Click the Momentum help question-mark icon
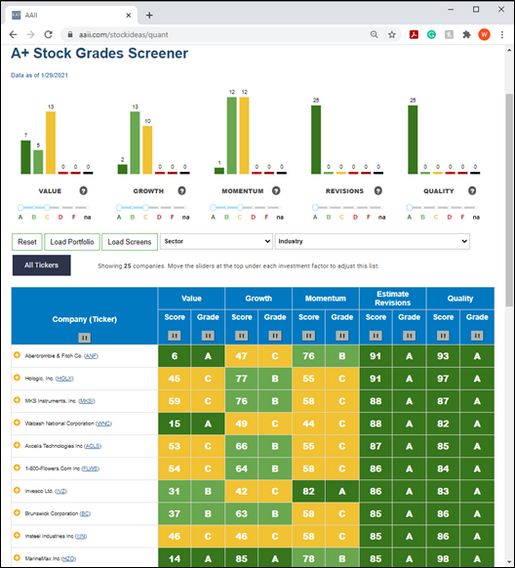 (x=276, y=191)
